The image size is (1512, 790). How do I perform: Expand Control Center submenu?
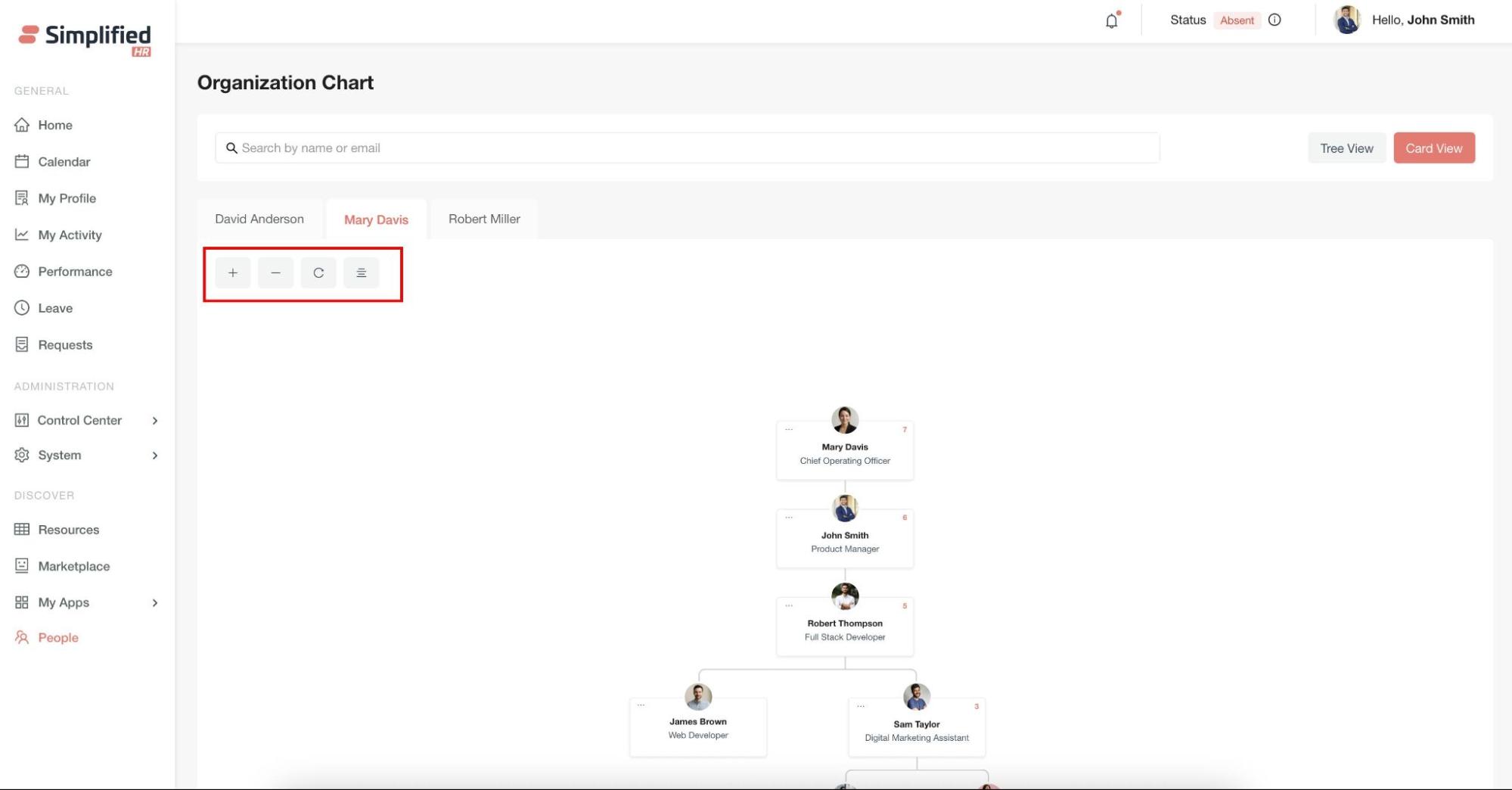coord(155,421)
